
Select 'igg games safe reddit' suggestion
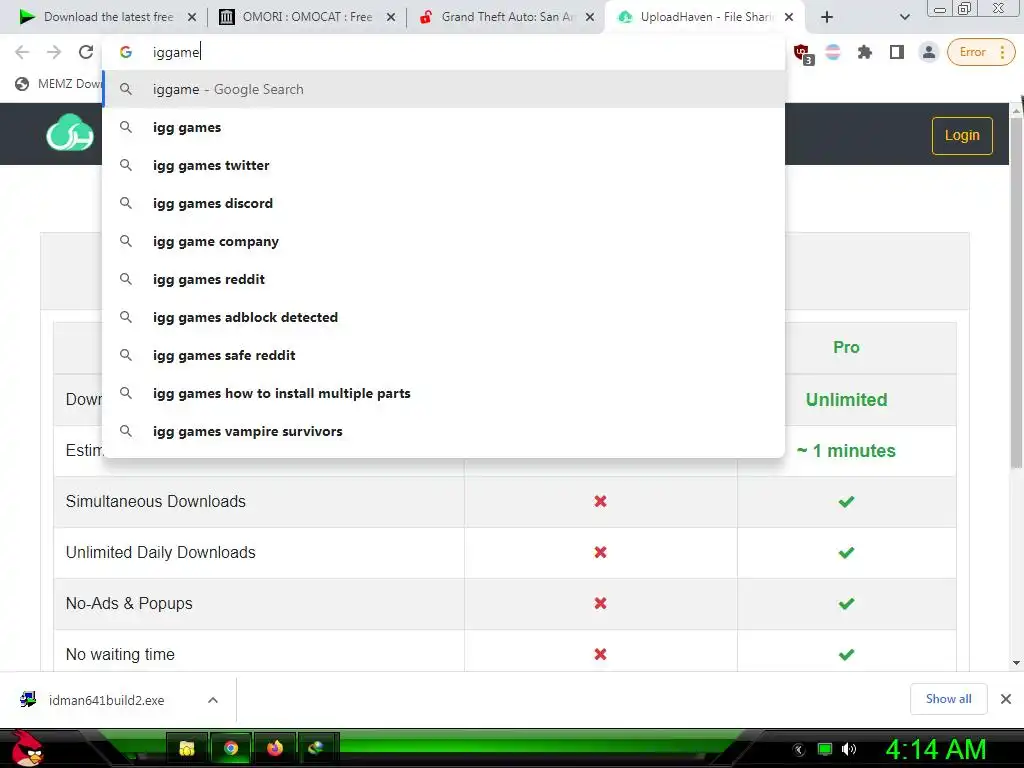(444, 355)
